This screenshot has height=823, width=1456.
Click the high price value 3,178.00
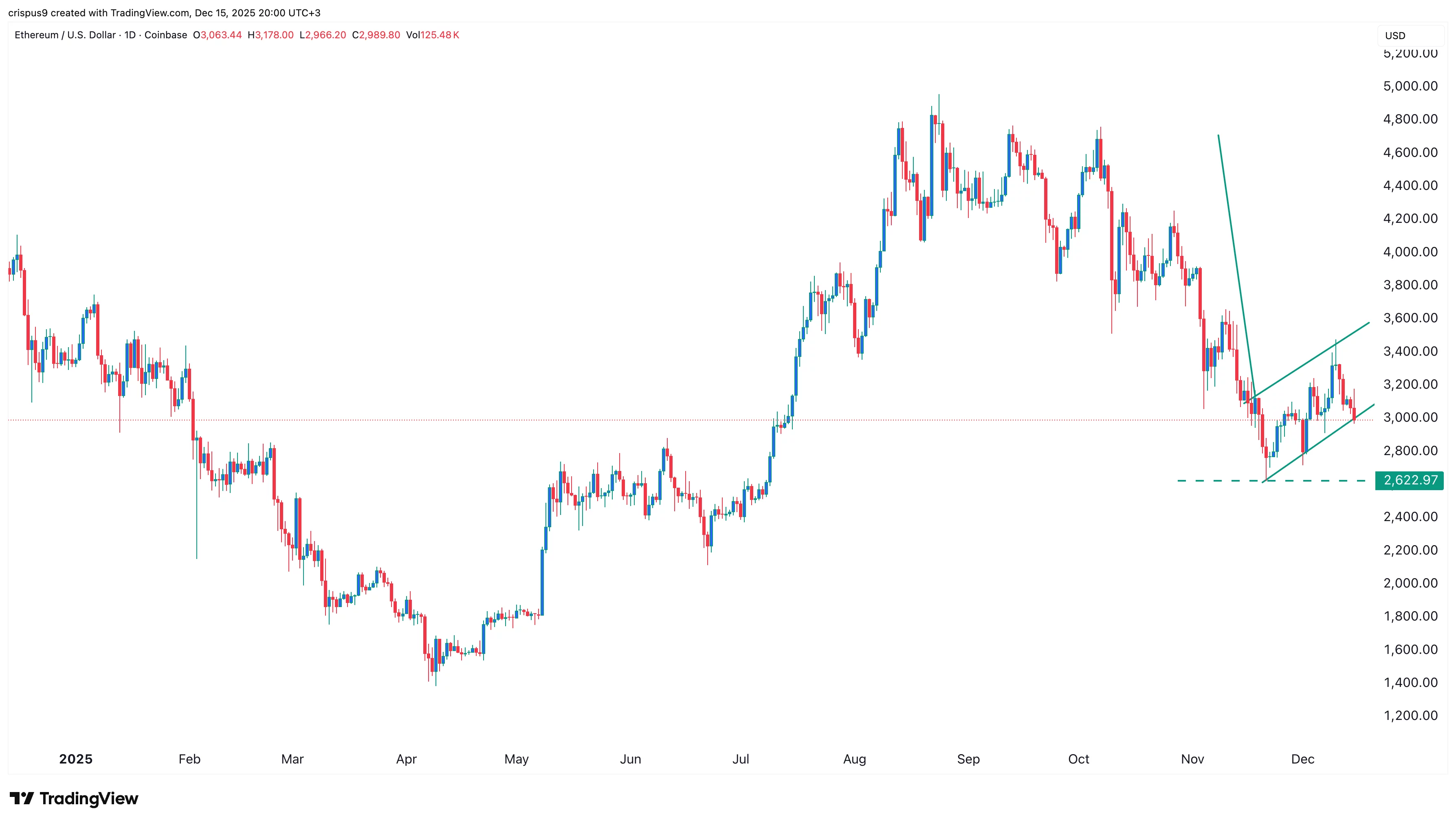click(x=274, y=35)
